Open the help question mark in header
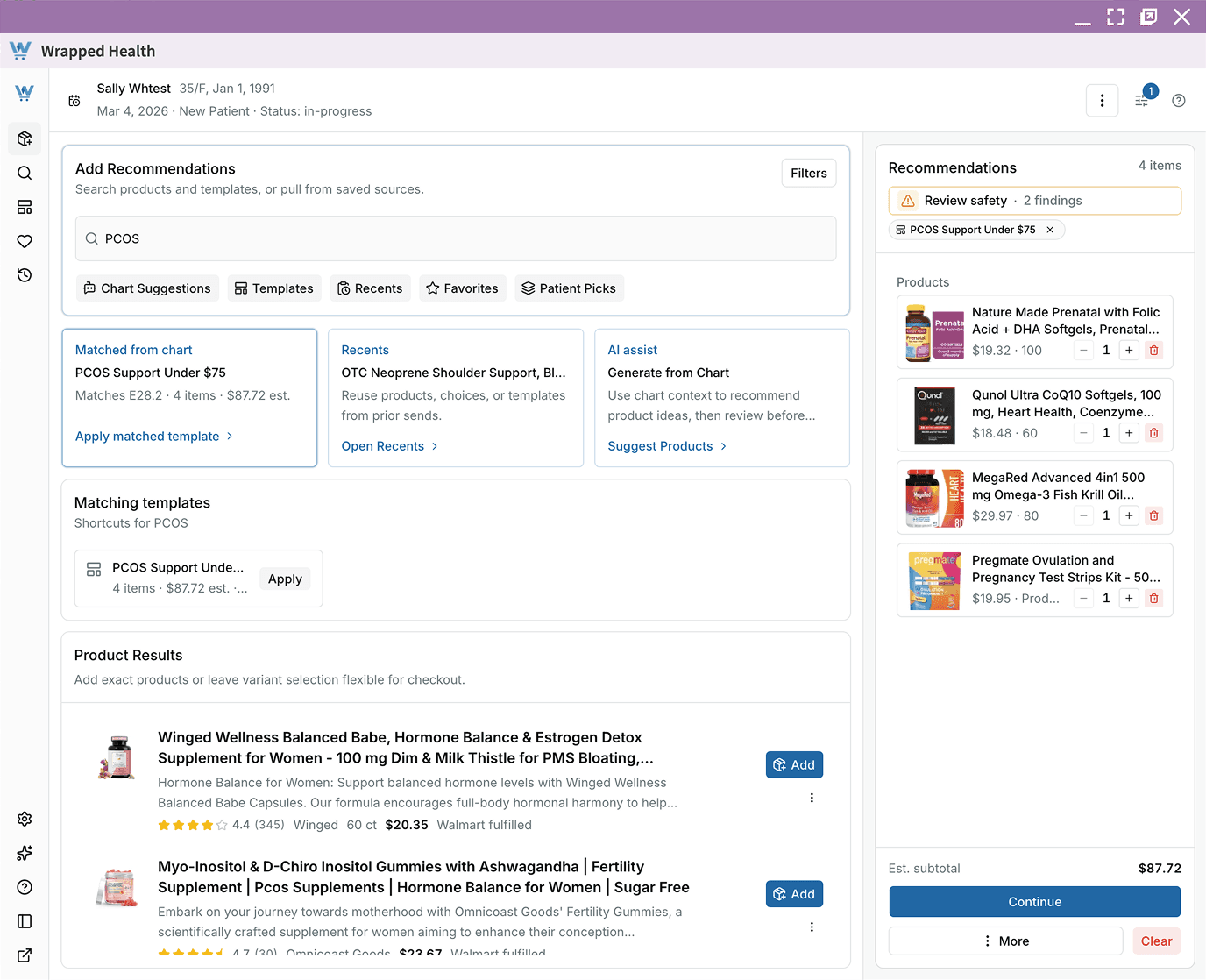1206x980 pixels. coord(1179,101)
